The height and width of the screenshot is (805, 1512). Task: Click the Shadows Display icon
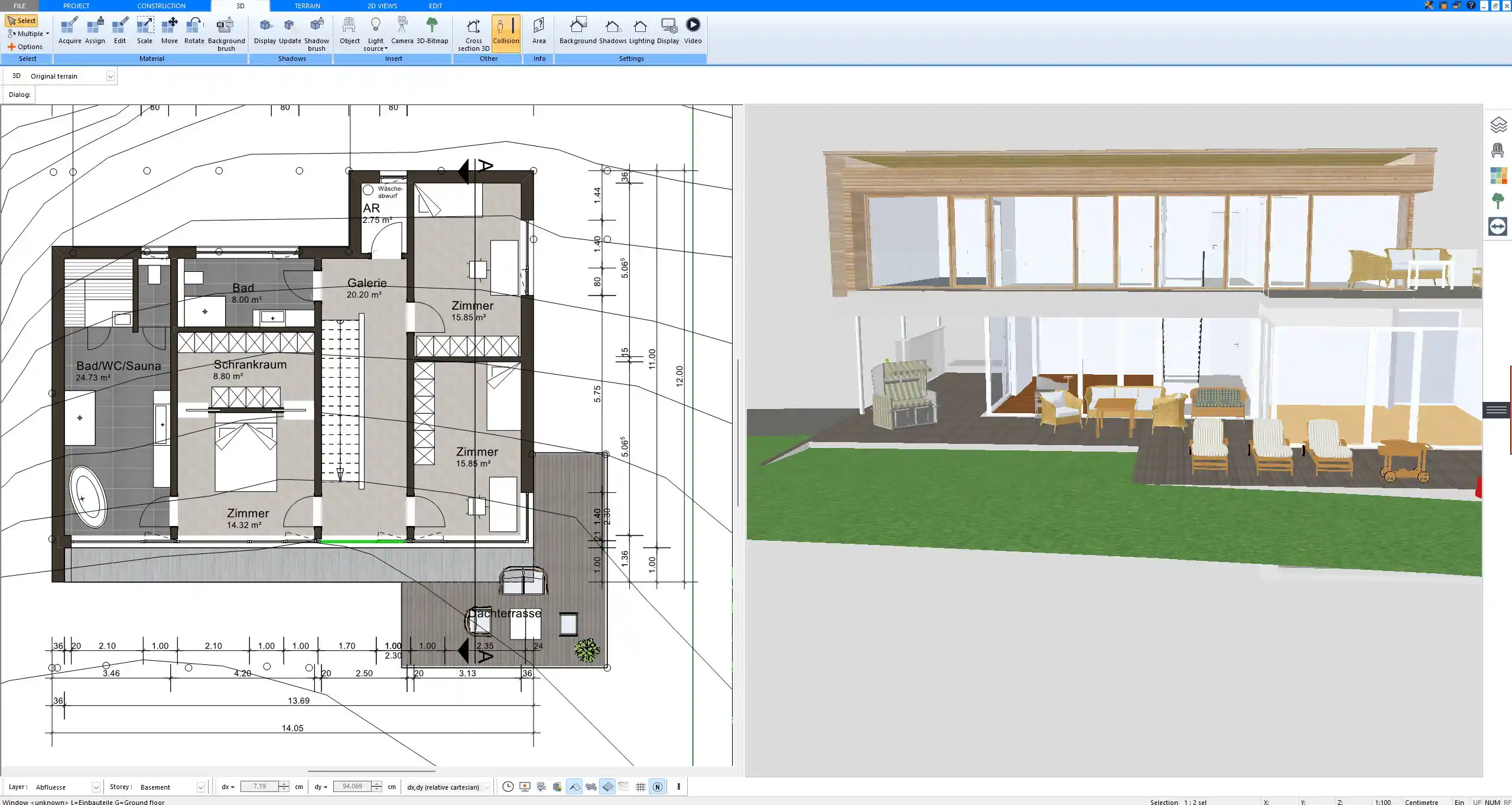(265, 31)
